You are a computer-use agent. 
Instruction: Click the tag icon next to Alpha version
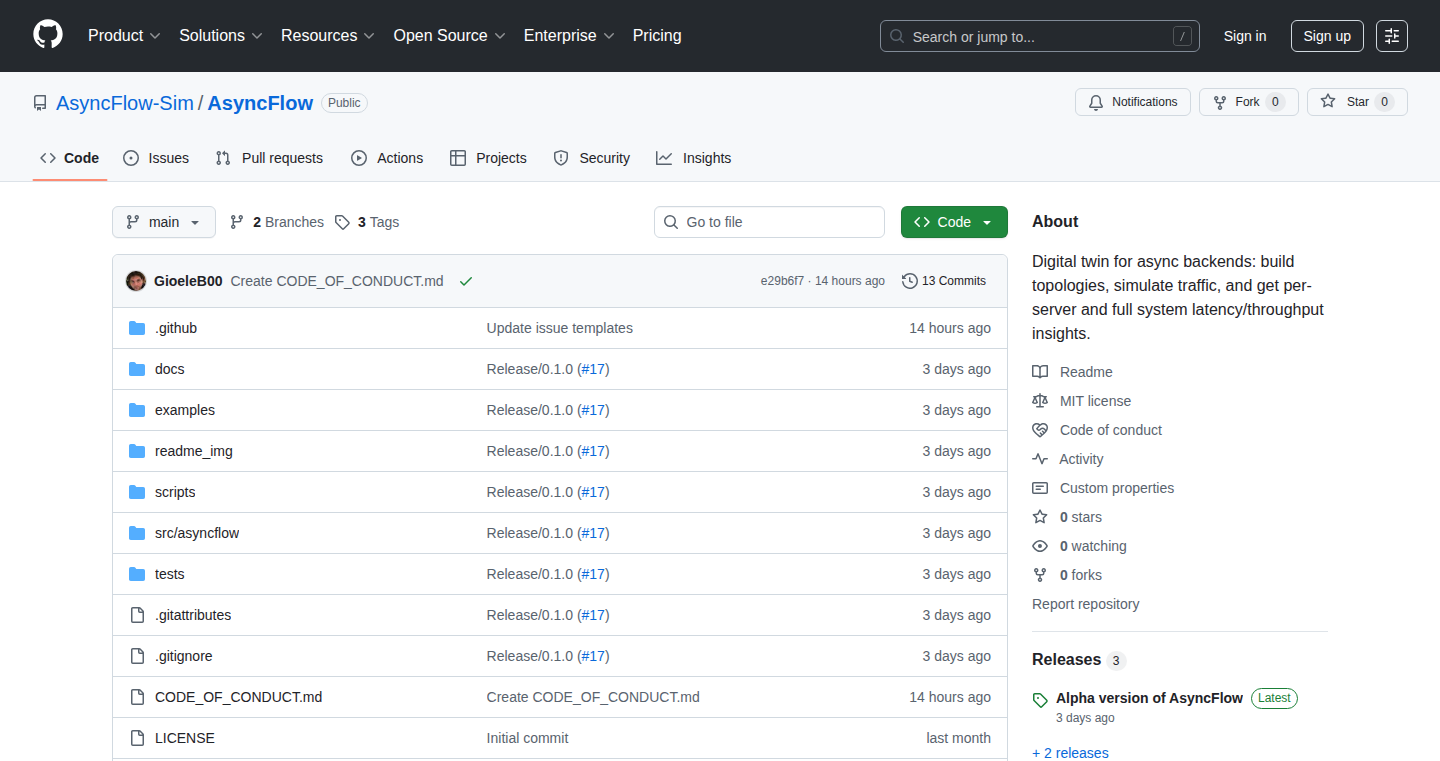click(x=1040, y=700)
